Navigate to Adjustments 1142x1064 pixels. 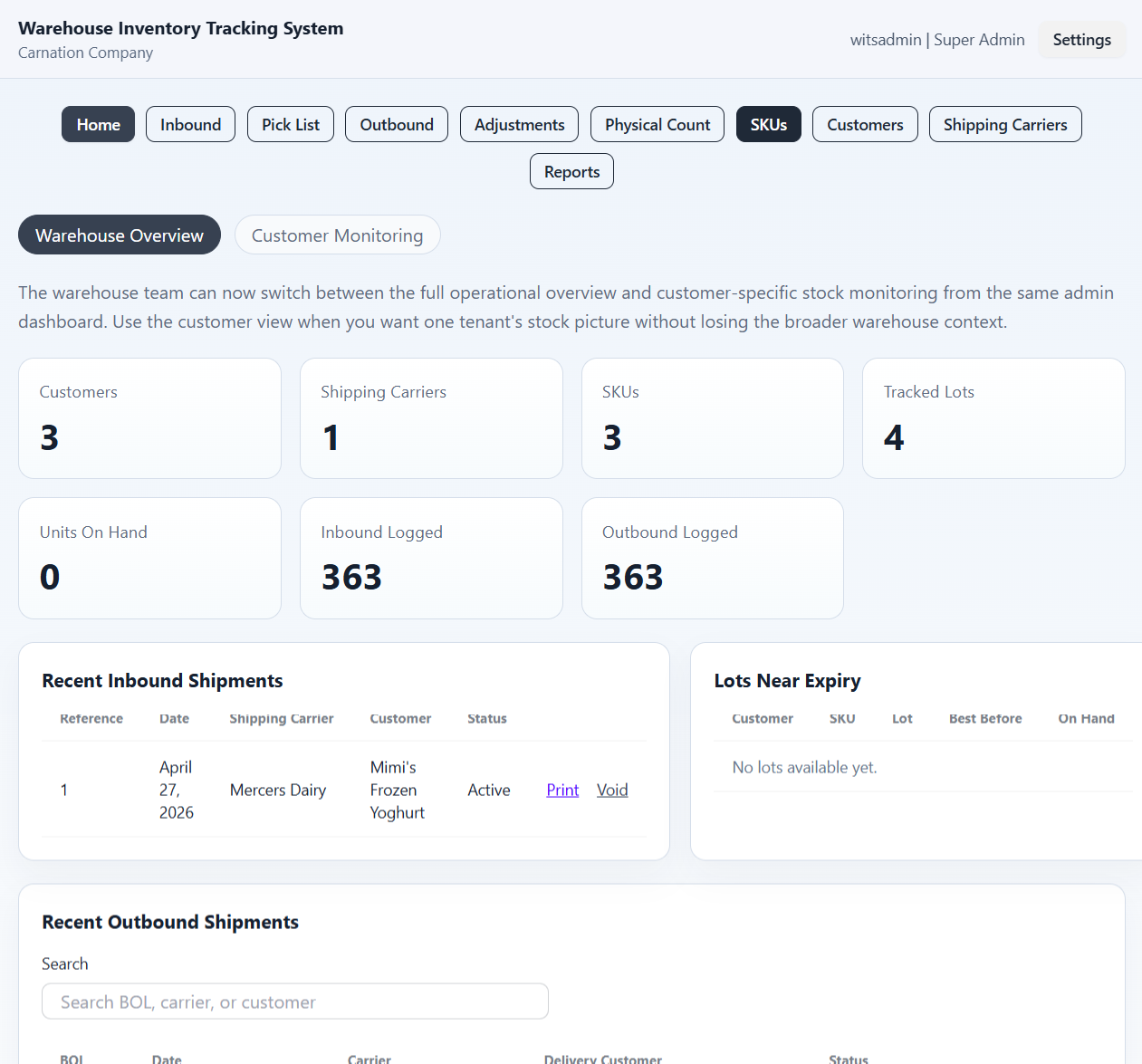coord(520,124)
